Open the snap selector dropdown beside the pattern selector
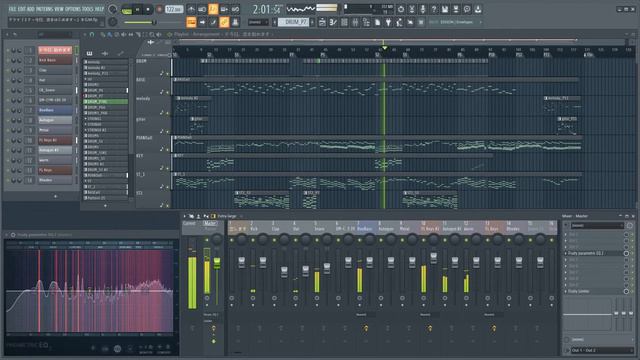640x360 pixels. coord(258,22)
